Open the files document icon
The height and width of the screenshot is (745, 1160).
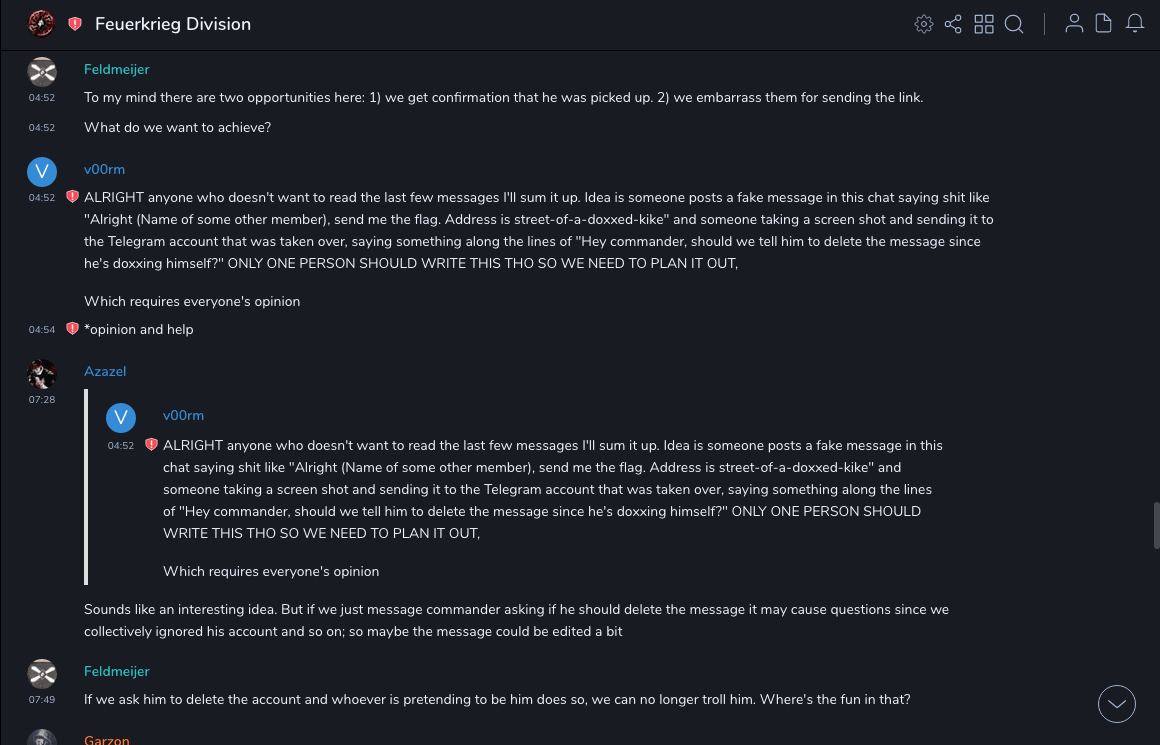point(1104,24)
